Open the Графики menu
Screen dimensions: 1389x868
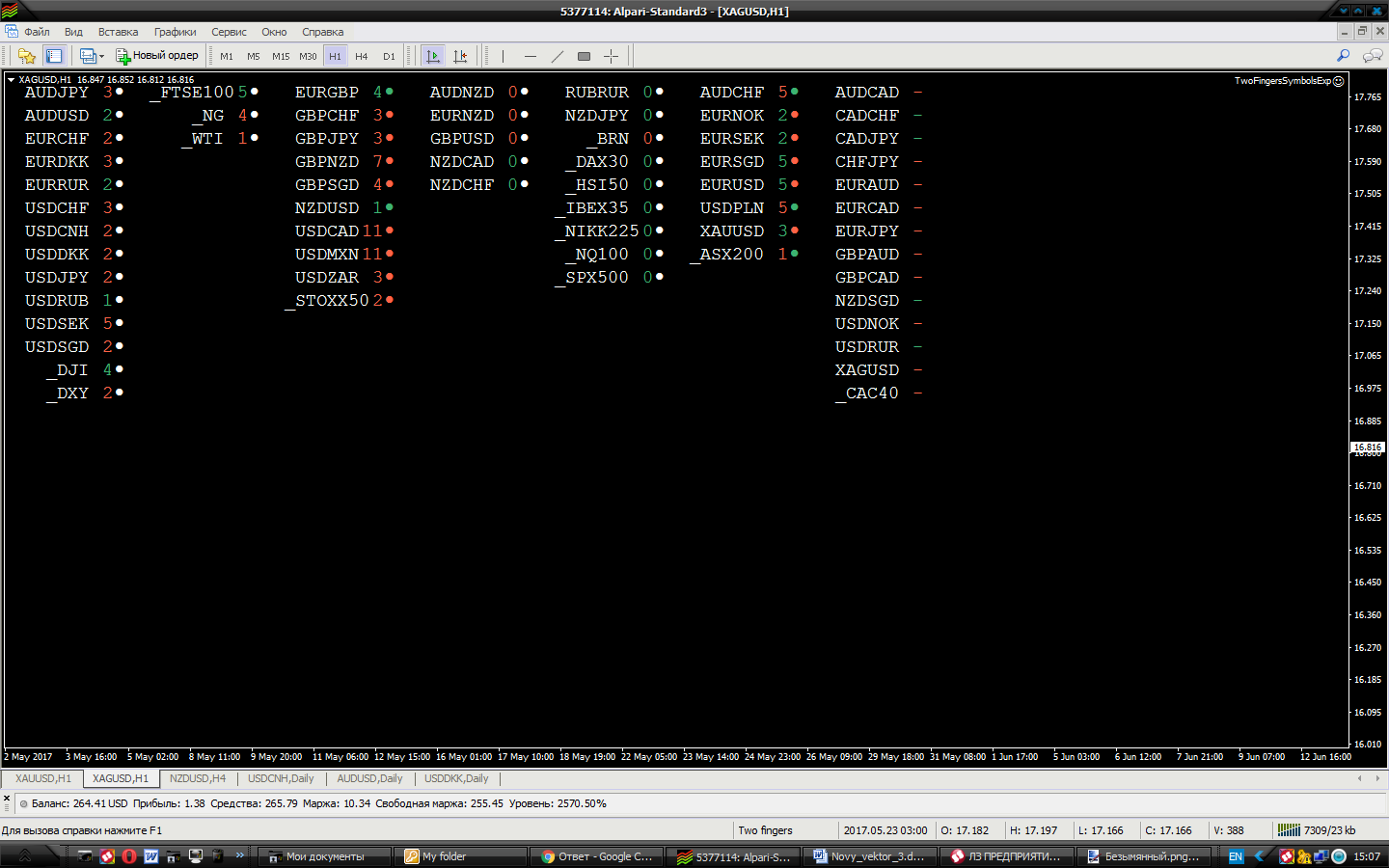[x=175, y=32]
